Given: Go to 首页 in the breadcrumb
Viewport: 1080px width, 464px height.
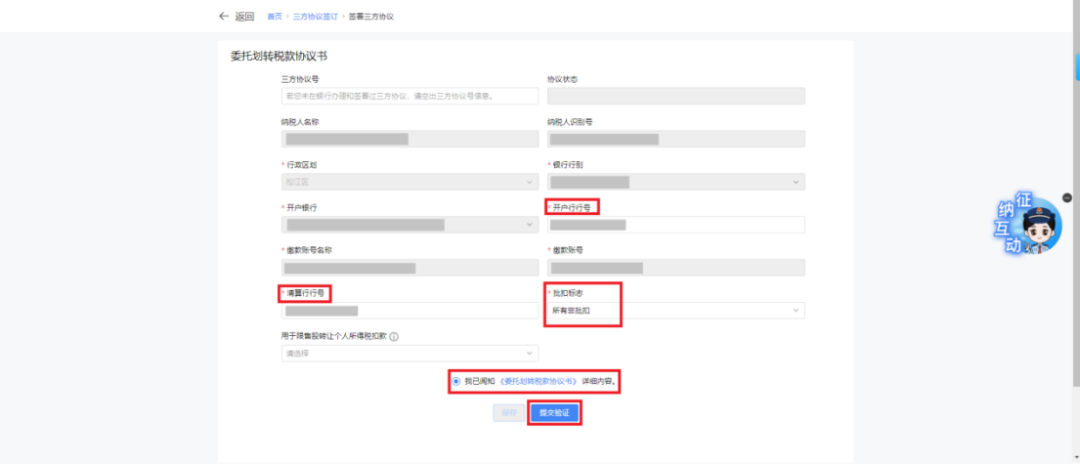Looking at the screenshot, I should pos(274,17).
